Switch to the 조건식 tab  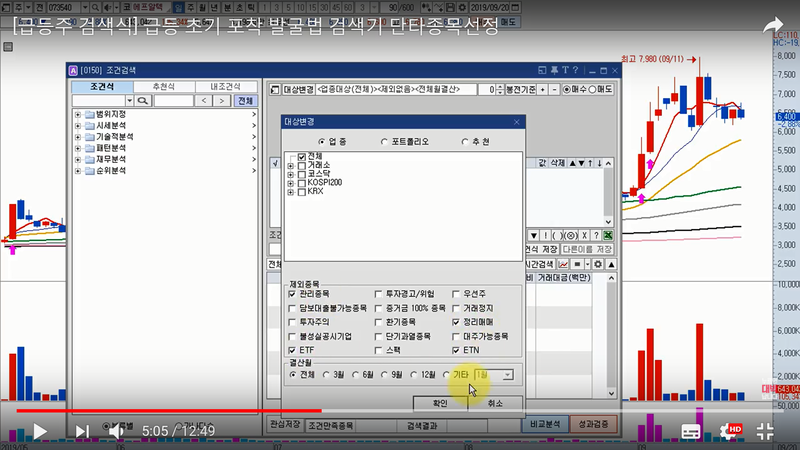coord(102,87)
